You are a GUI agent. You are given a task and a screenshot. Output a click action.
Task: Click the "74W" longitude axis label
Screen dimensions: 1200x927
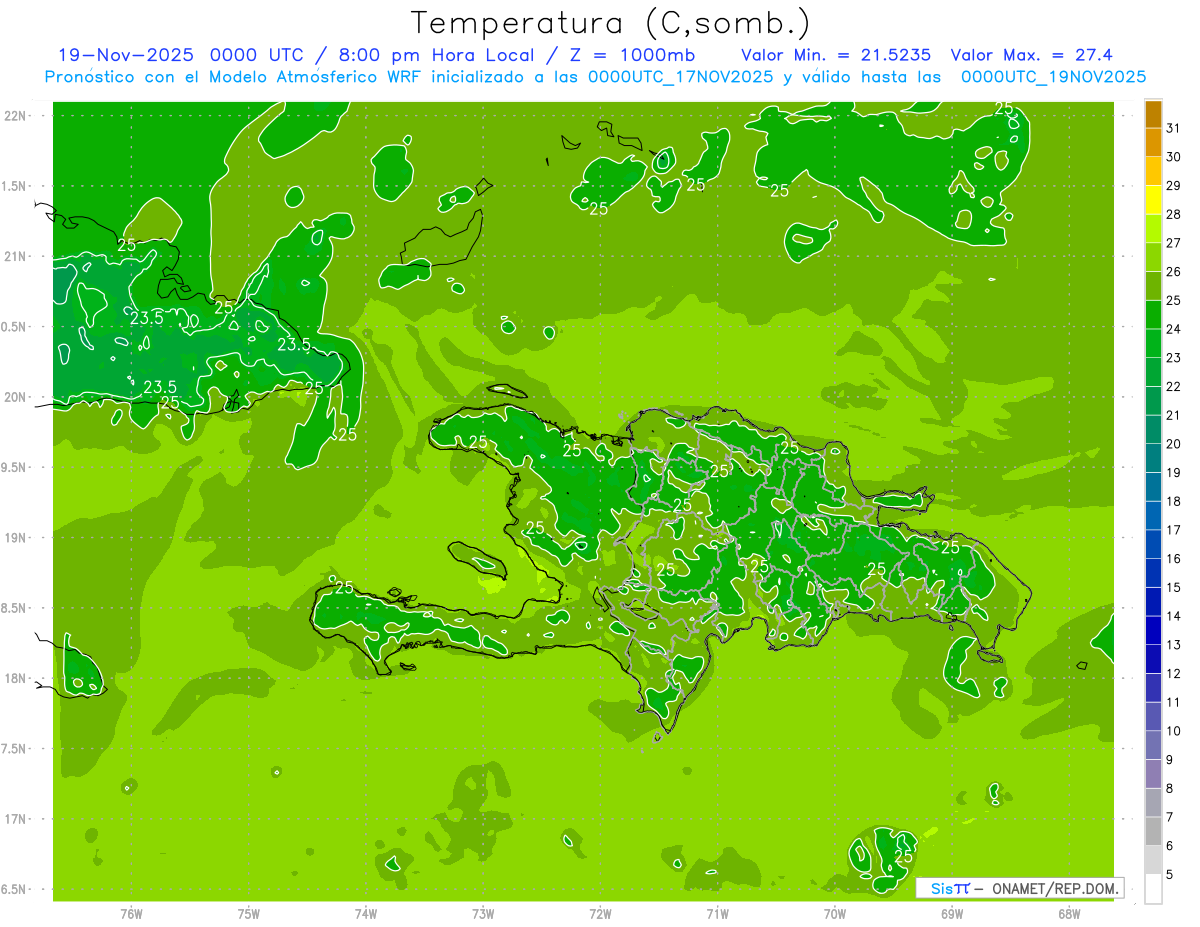[366, 913]
